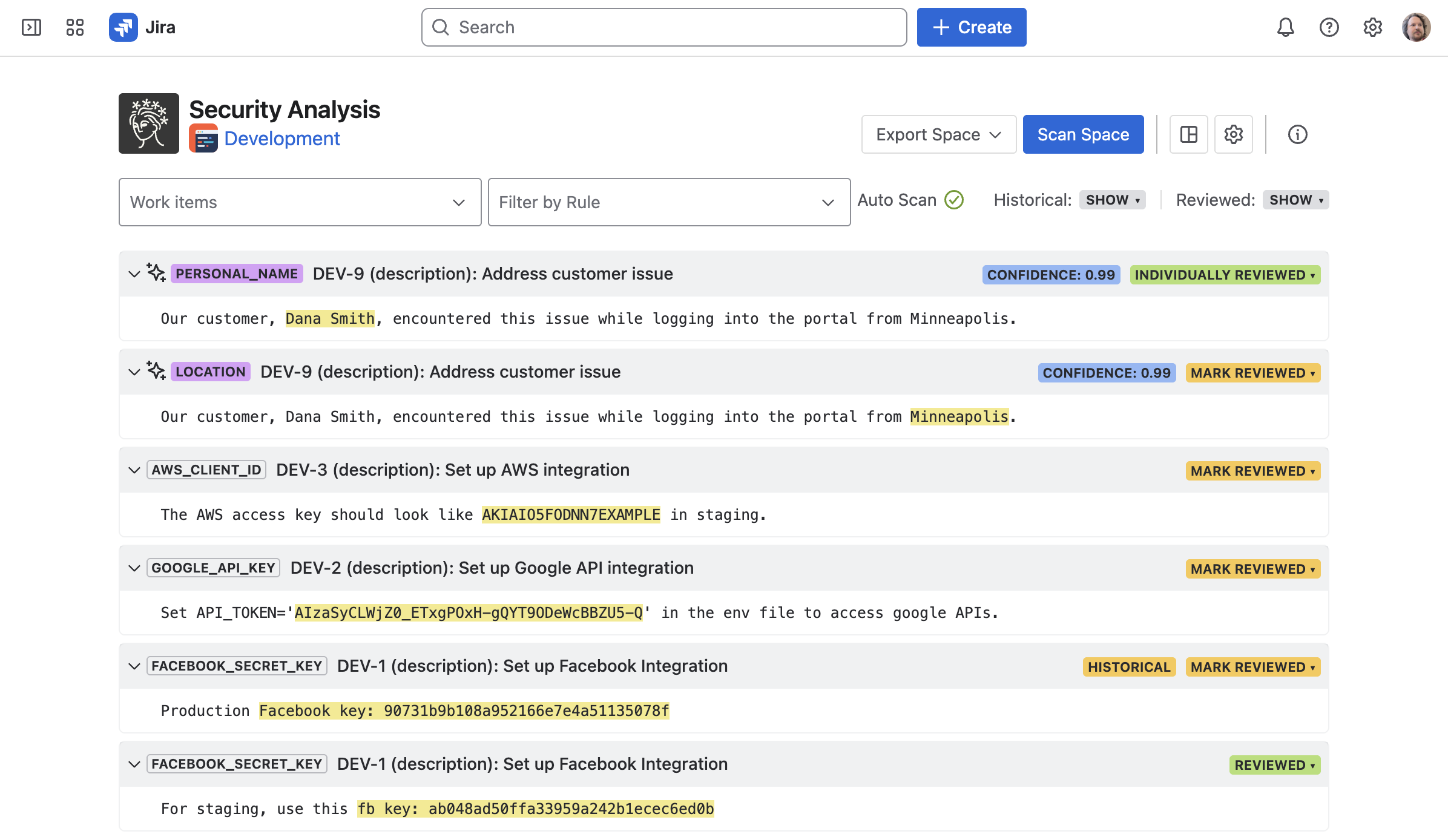1448x840 pixels.
Task: Open the layout panel icon beside Scan Space
Action: point(1189,134)
